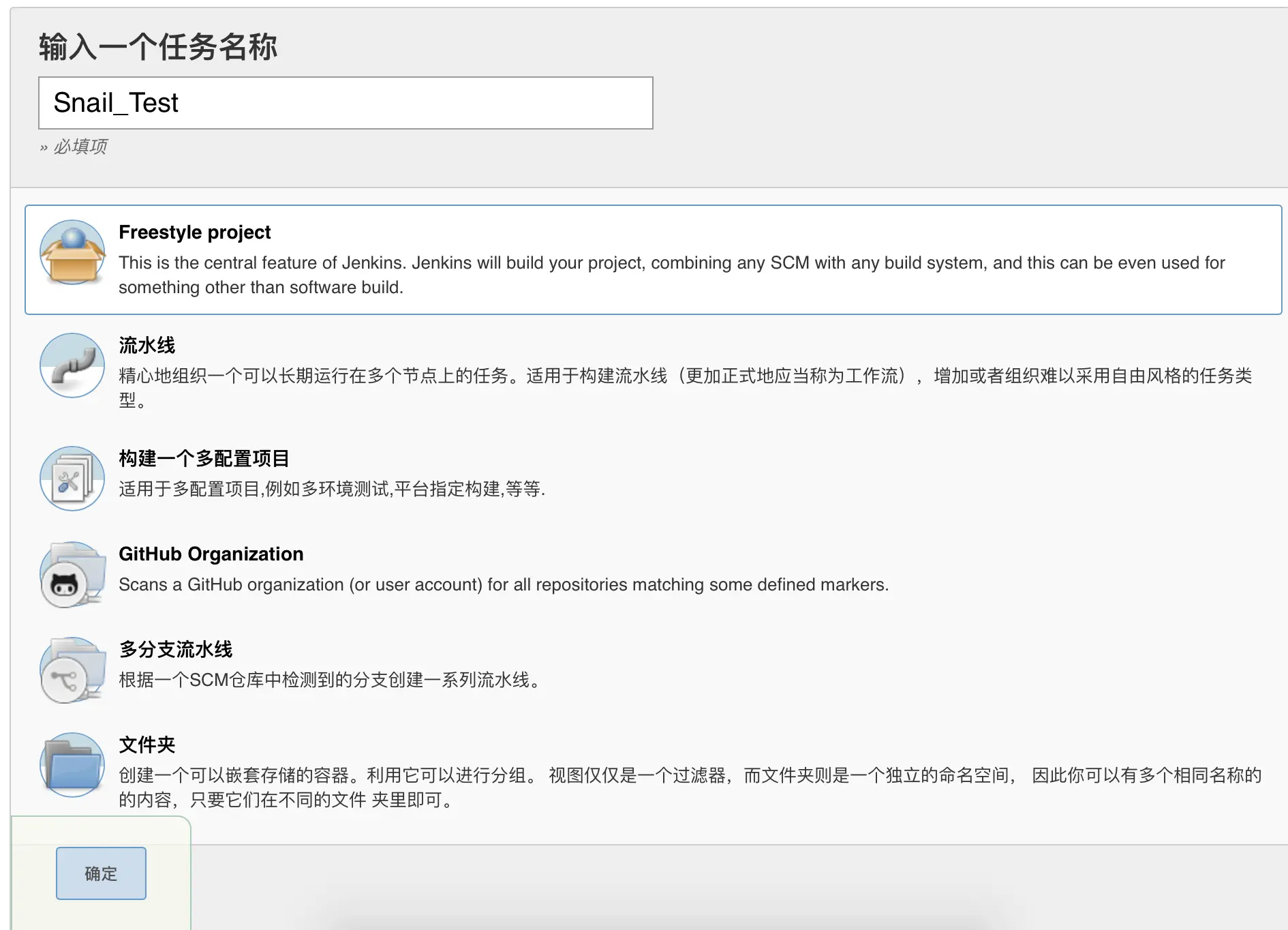The width and height of the screenshot is (1288, 930).
Task: Click the 文件夹 blue folder icon
Action: click(x=72, y=765)
